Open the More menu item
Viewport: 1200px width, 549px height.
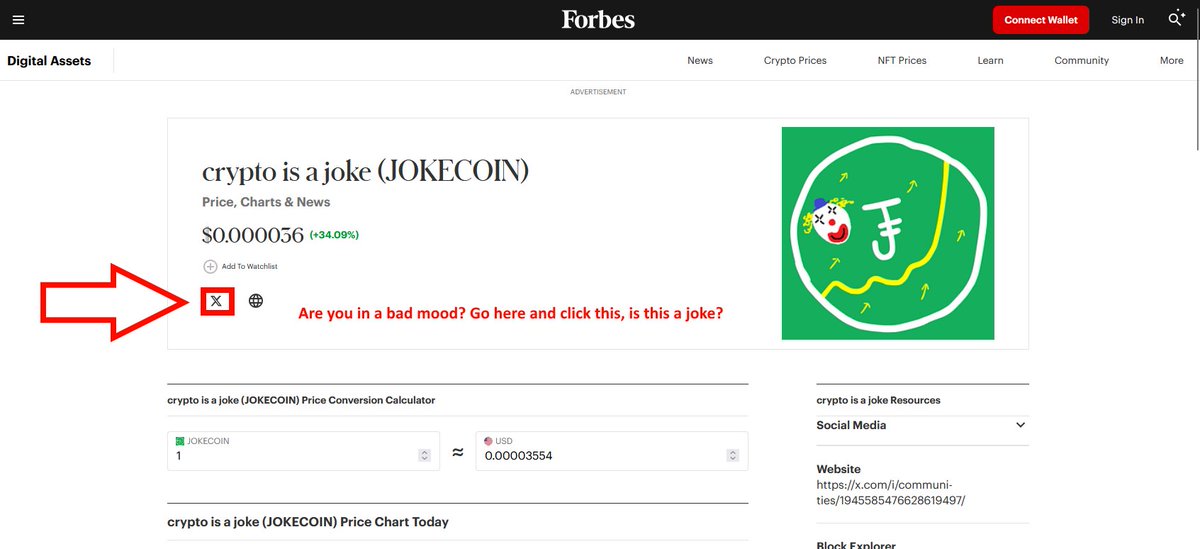[1171, 61]
